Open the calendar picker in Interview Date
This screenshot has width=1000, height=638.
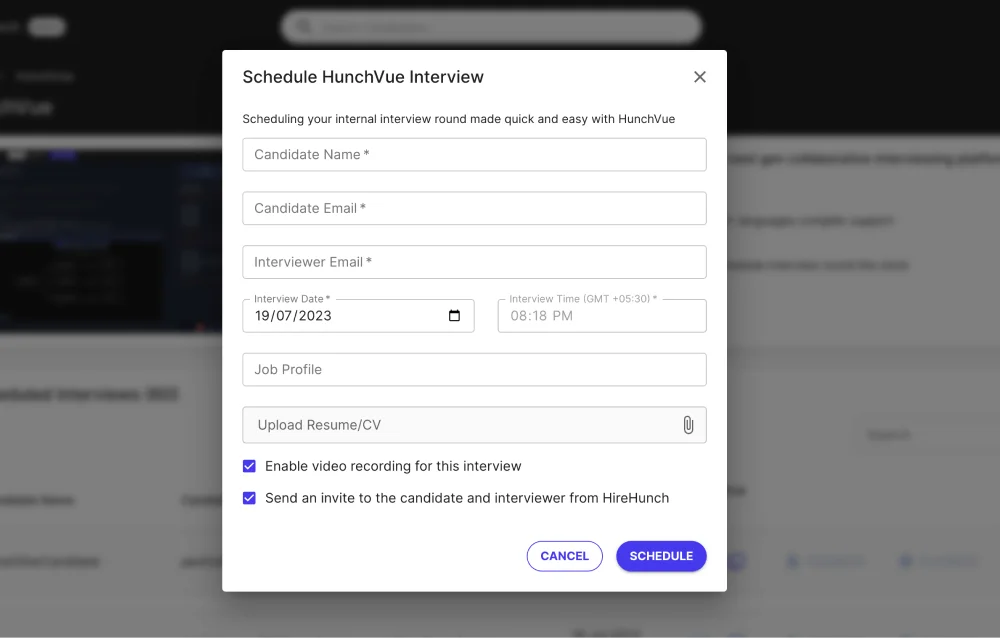pos(454,316)
